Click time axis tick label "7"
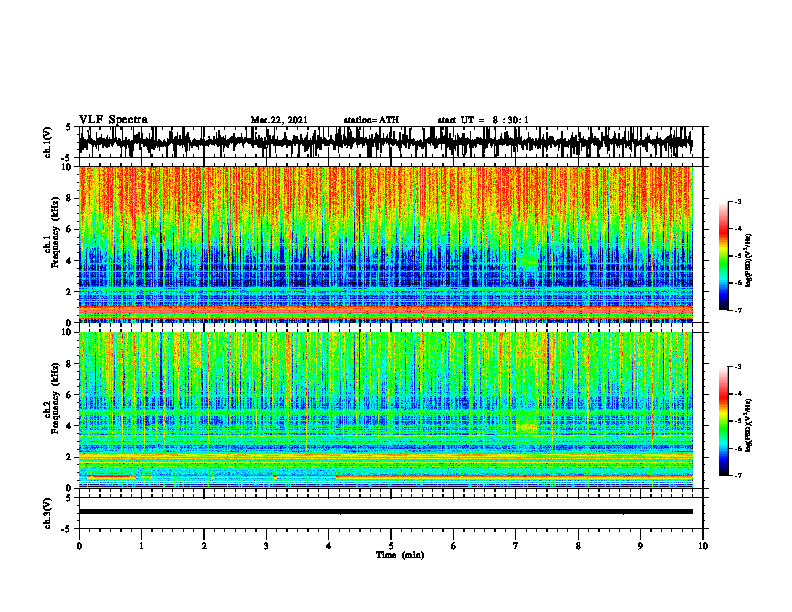Viewport: 792px width, 612px height. click(x=516, y=546)
